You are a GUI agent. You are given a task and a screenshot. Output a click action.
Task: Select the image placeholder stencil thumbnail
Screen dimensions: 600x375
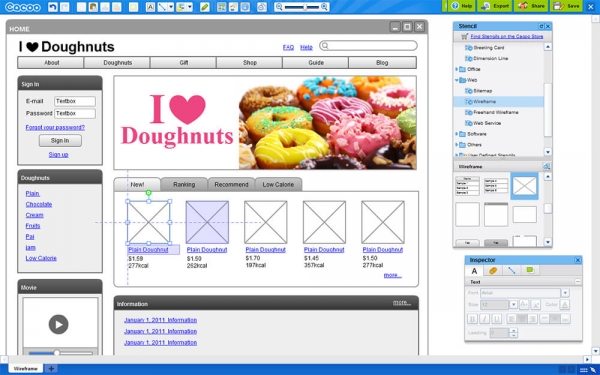click(x=524, y=186)
